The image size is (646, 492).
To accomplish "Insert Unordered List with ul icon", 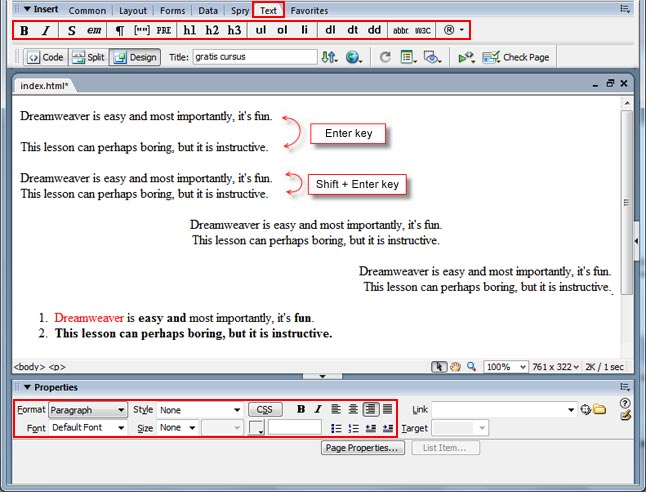I will (260, 30).
